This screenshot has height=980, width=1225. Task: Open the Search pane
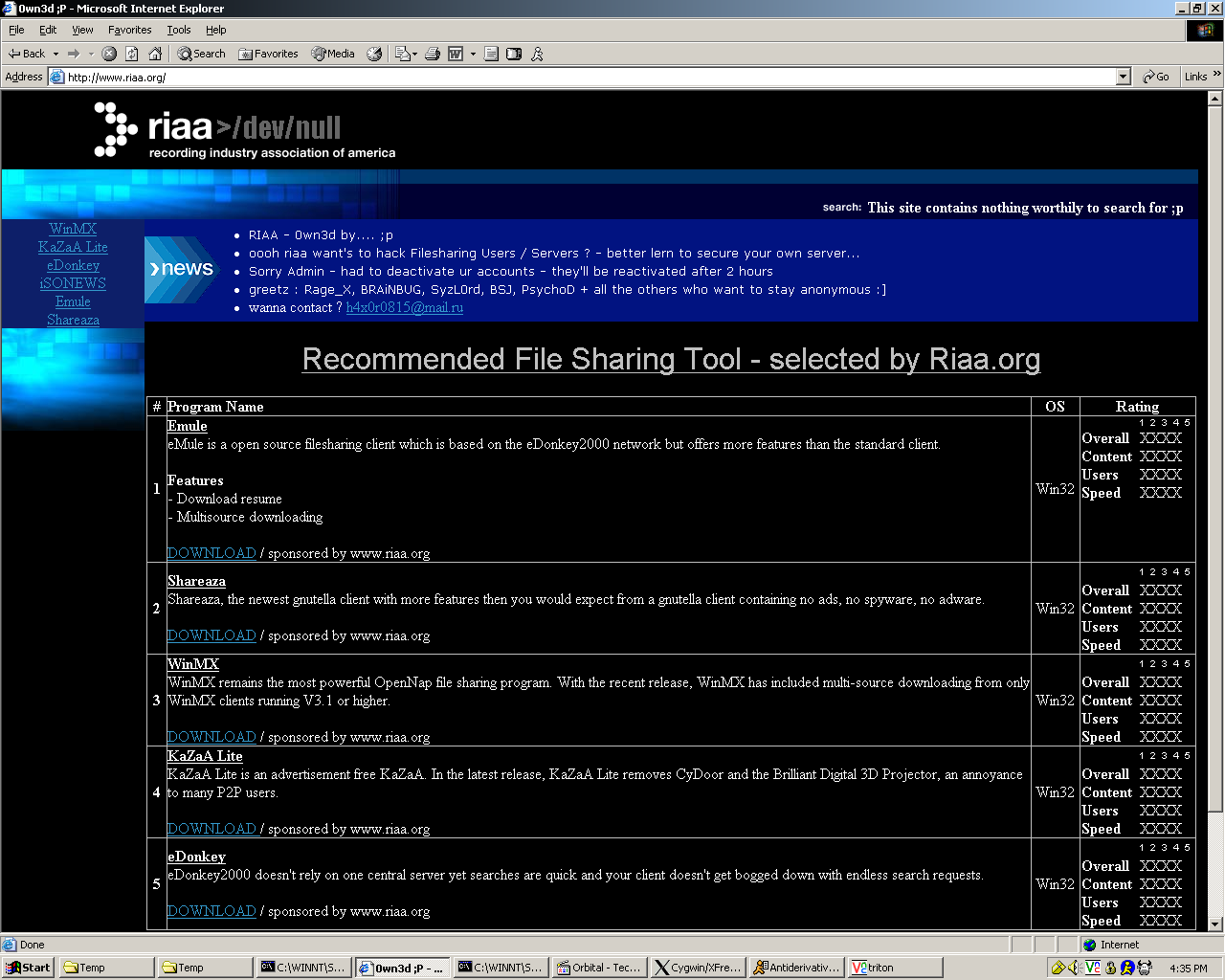tap(201, 54)
